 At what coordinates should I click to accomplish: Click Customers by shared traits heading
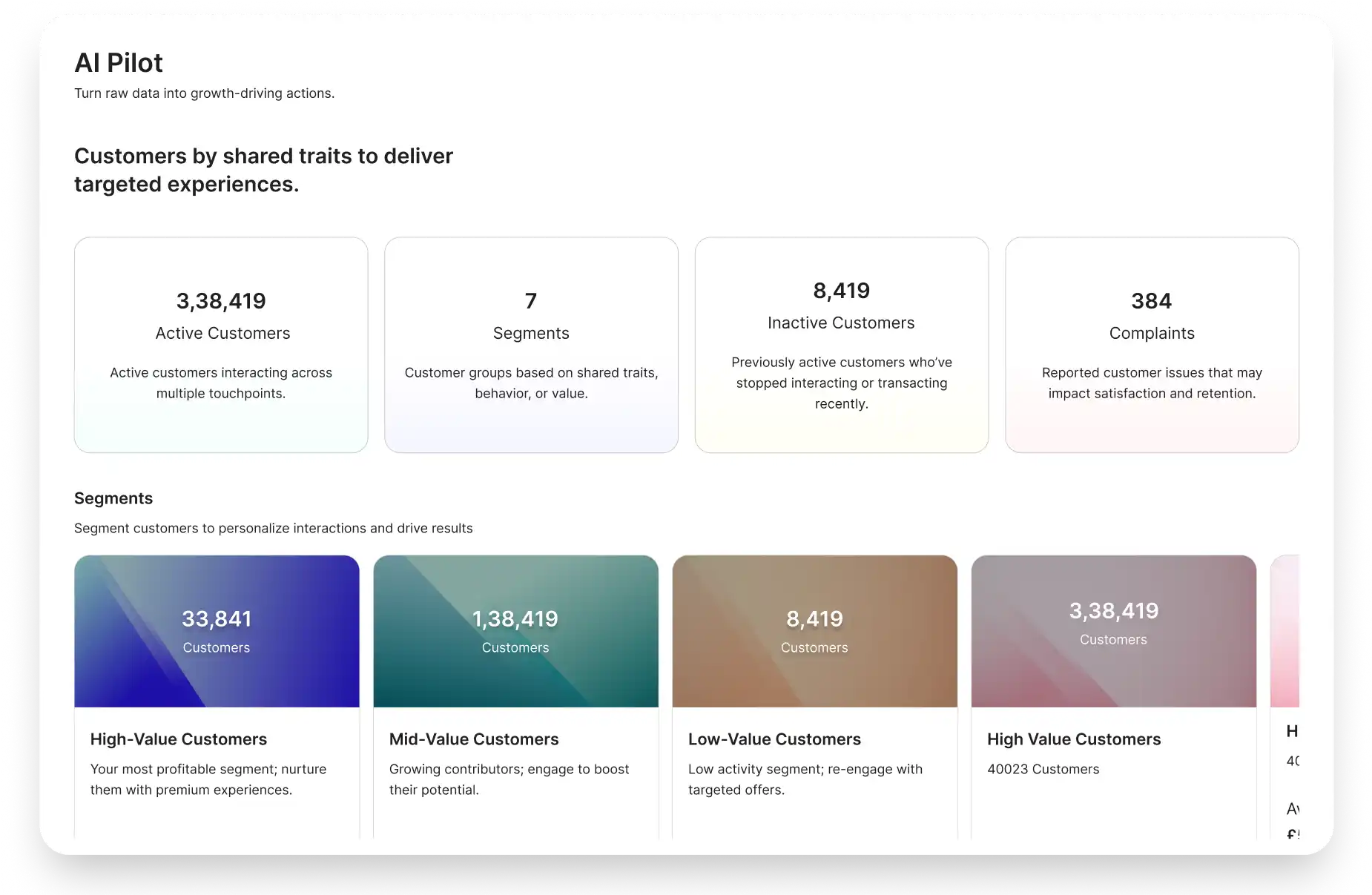[x=263, y=169]
